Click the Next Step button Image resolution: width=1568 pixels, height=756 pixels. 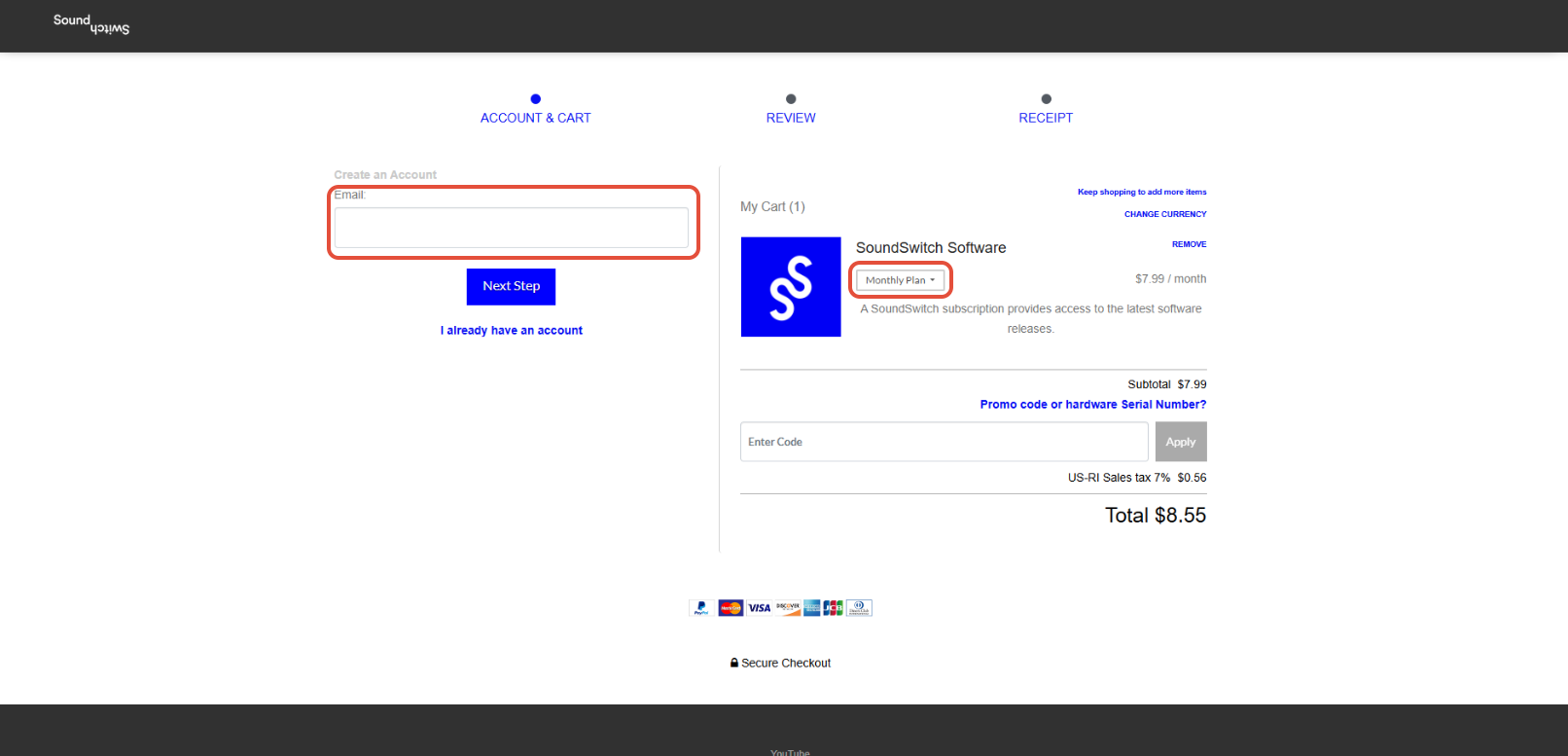[511, 286]
